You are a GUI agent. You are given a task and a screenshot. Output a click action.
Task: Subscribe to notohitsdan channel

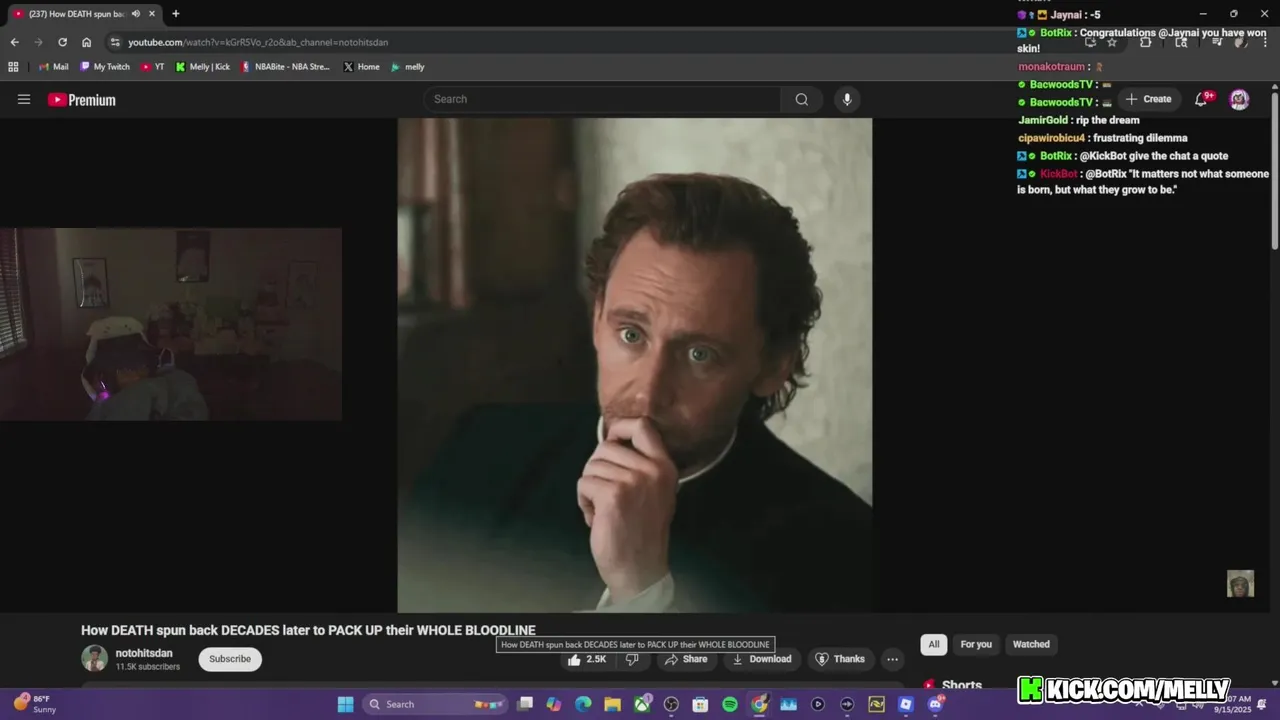(230, 659)
